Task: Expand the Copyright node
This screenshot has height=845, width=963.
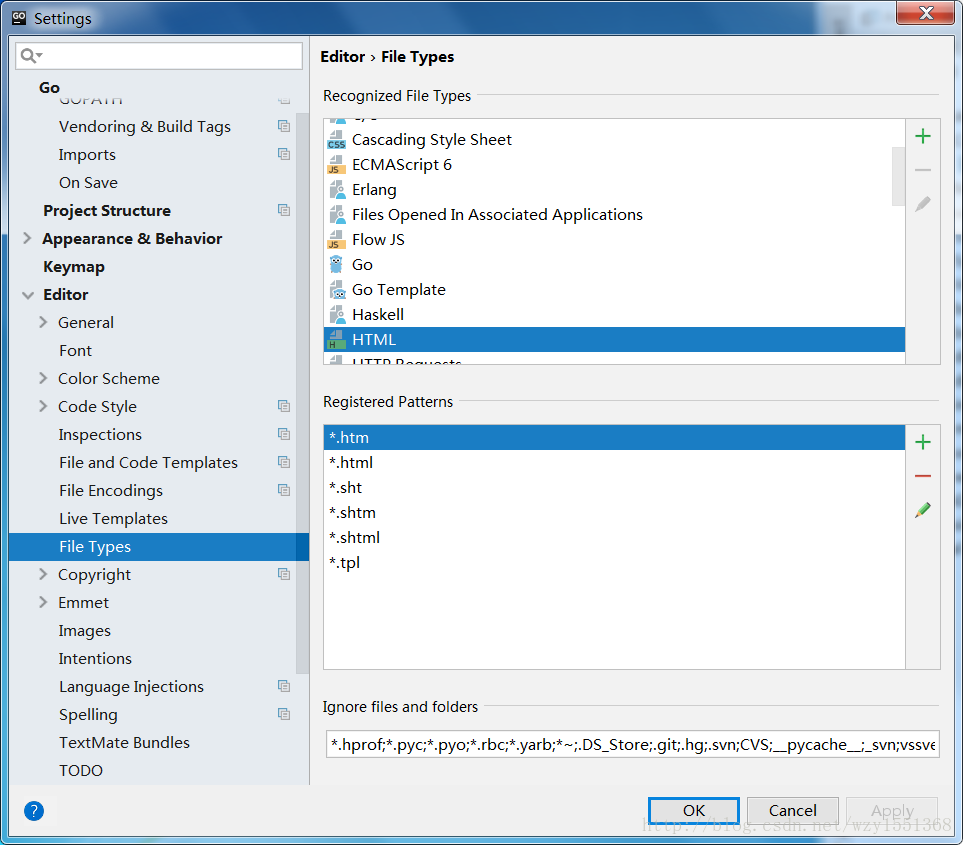Action: (43, 574)
